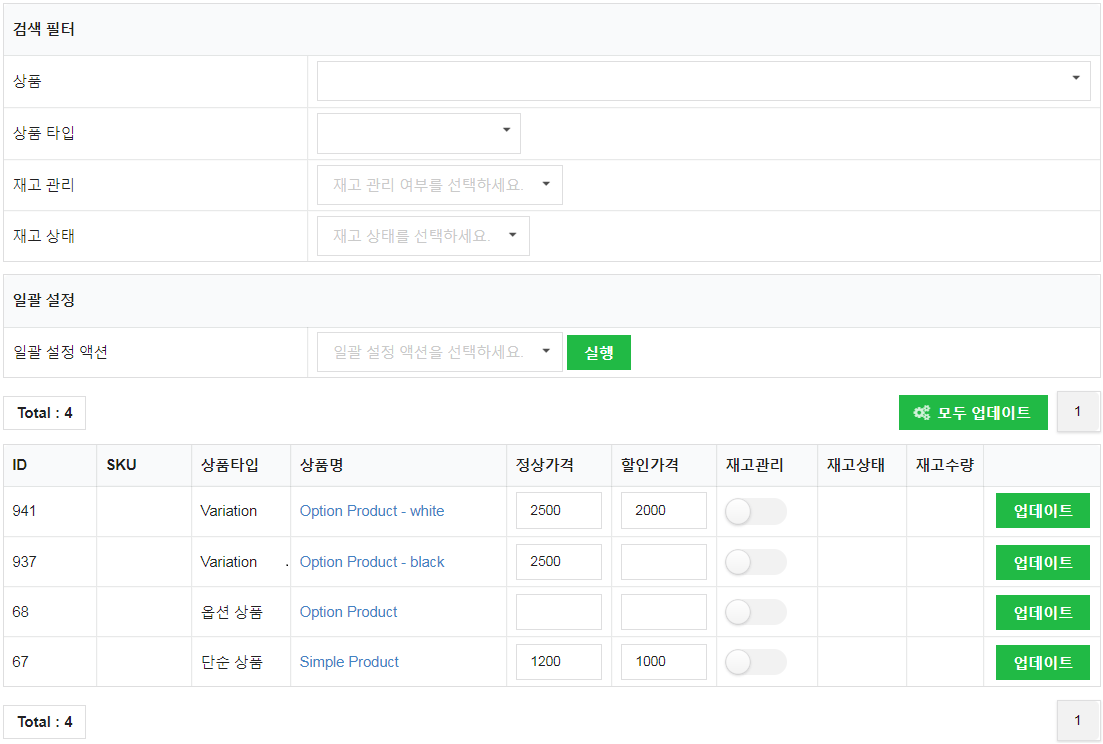Click 업데이트 button for product ID 941
This screenshot has width=1103, height=744.
(1042, 511)
